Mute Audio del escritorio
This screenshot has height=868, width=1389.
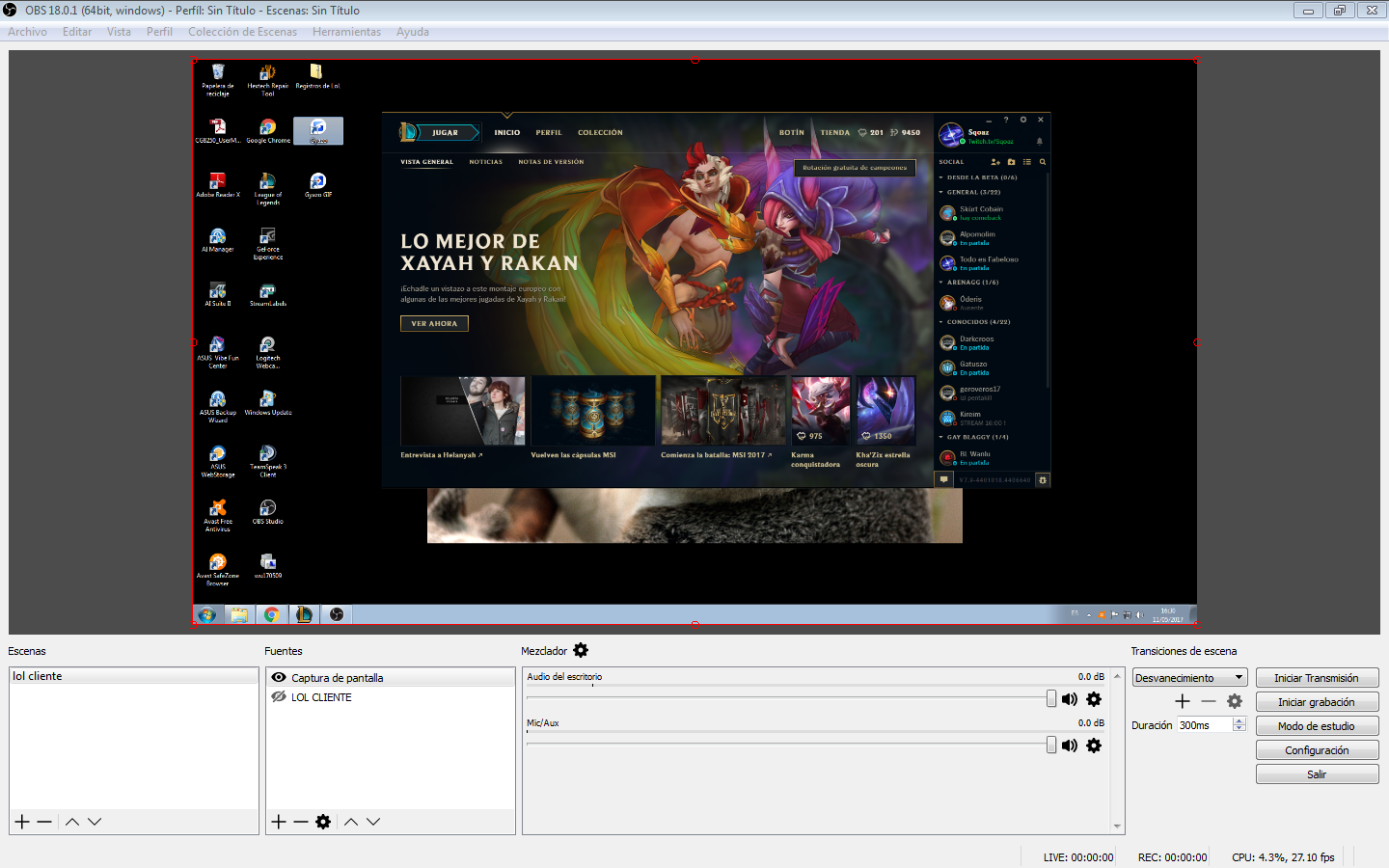tap(1070, 699)
